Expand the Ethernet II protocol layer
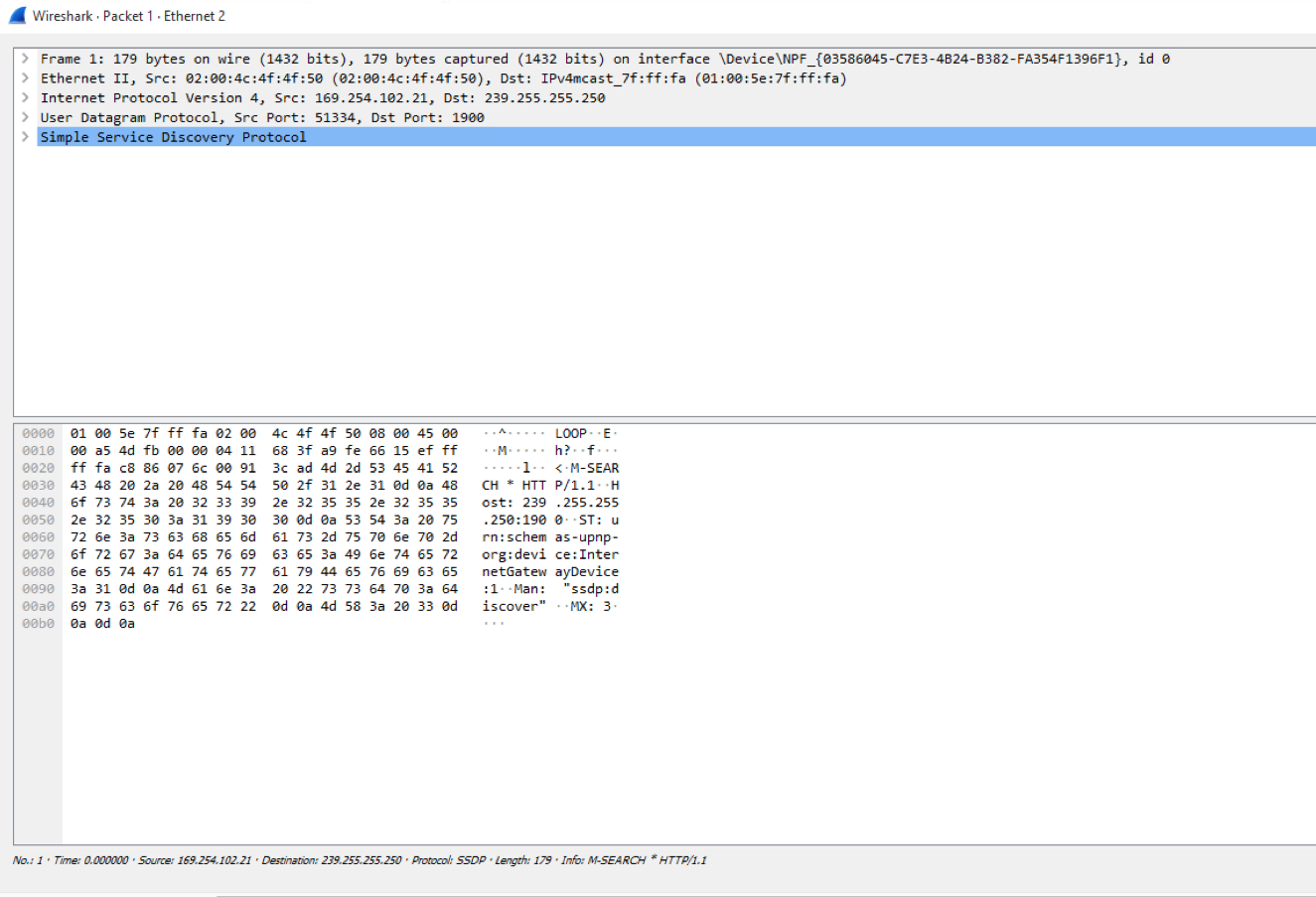 pos(25,77)
